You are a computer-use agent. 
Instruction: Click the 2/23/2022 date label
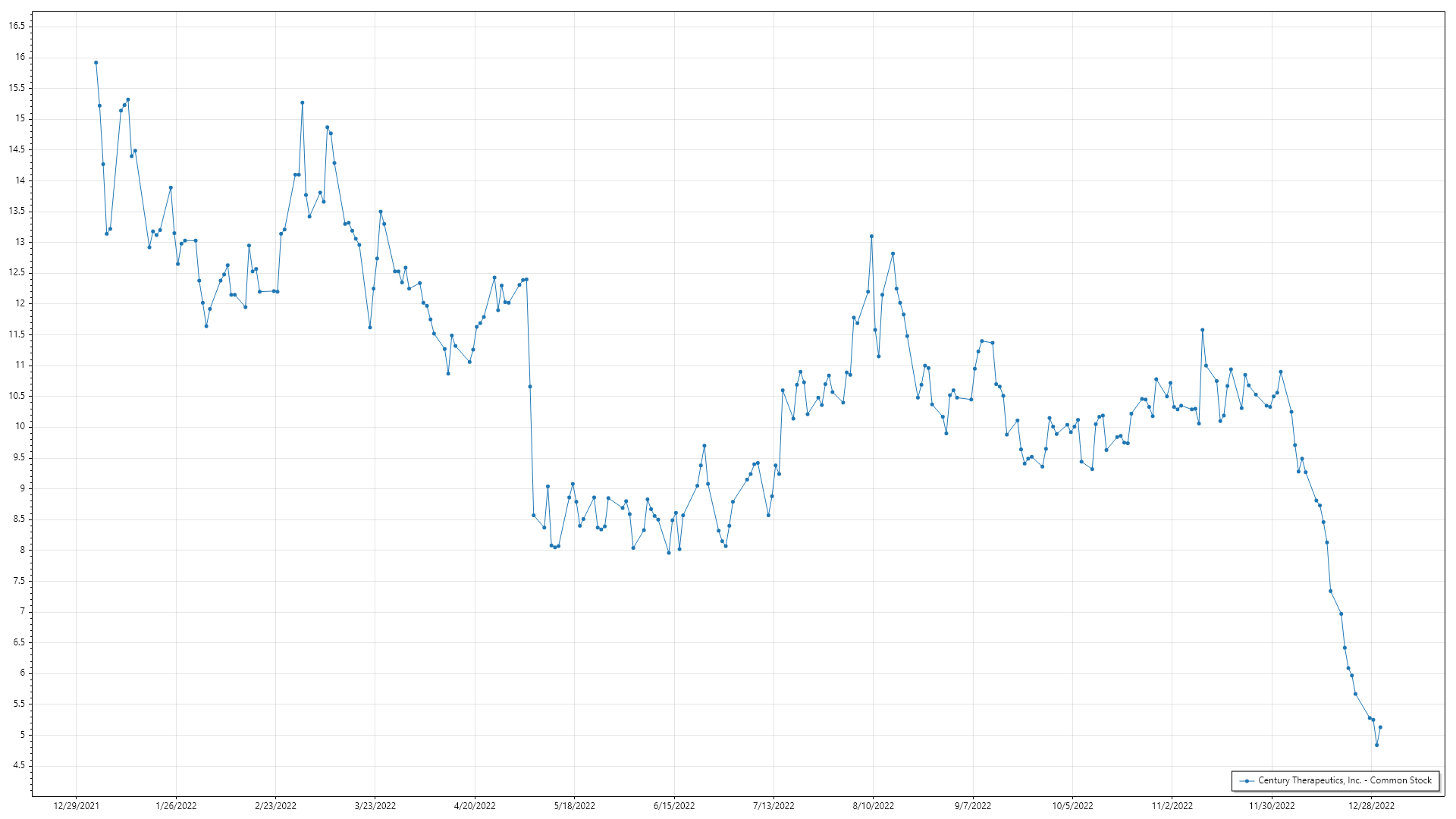275,806
